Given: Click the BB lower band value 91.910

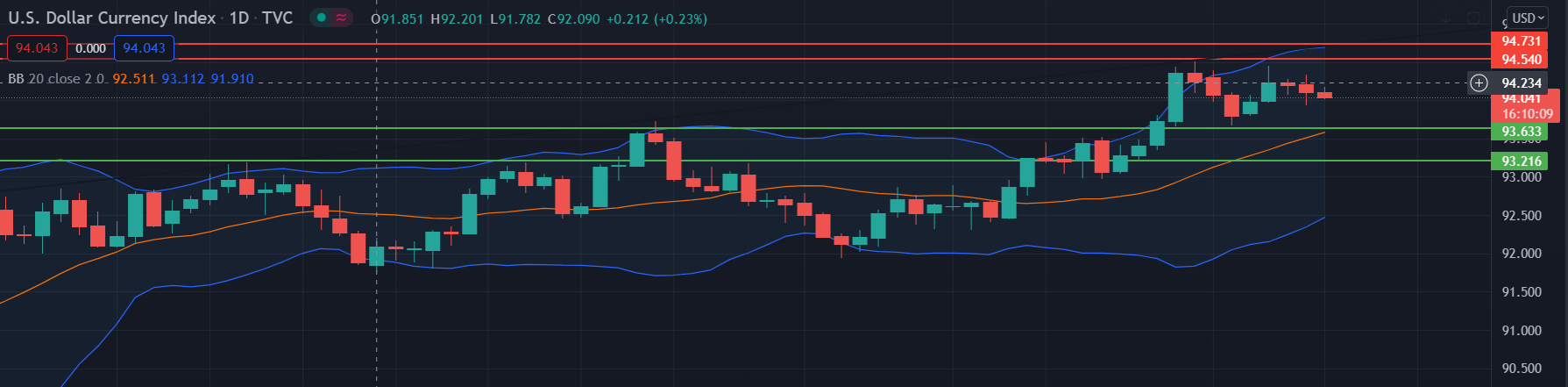Looking at the screenshot, I should click(x=232, y=79).
